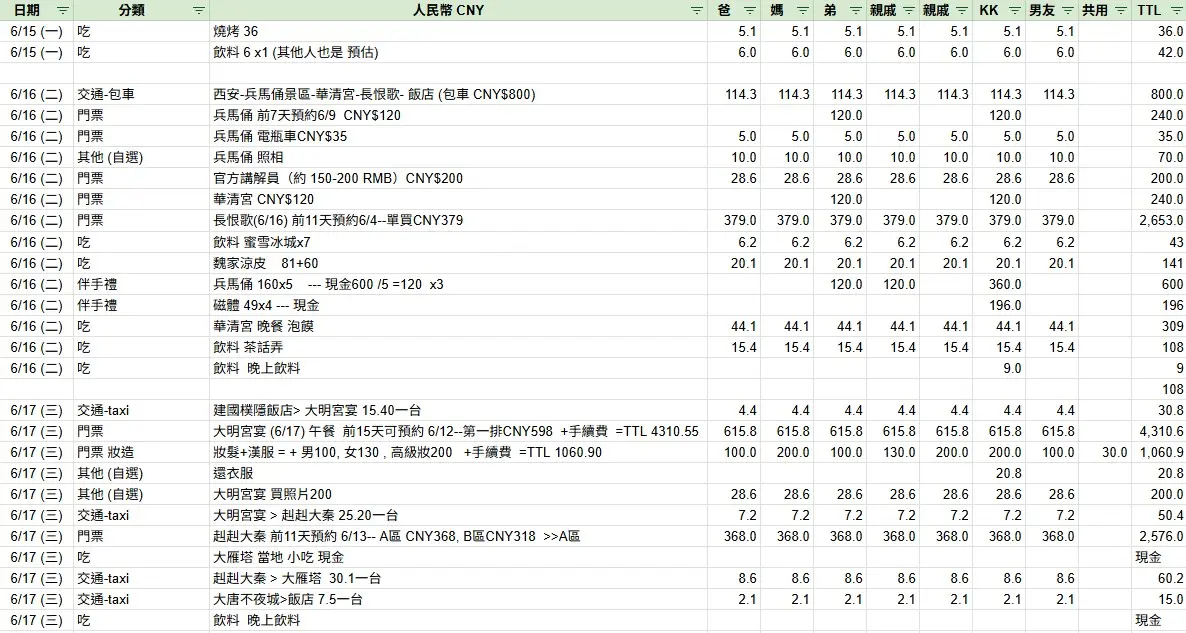1186x633 pixels.
Task: Select the cell '華清宮 晚餐 泡饃'
Action: click(x=458, y=326)
